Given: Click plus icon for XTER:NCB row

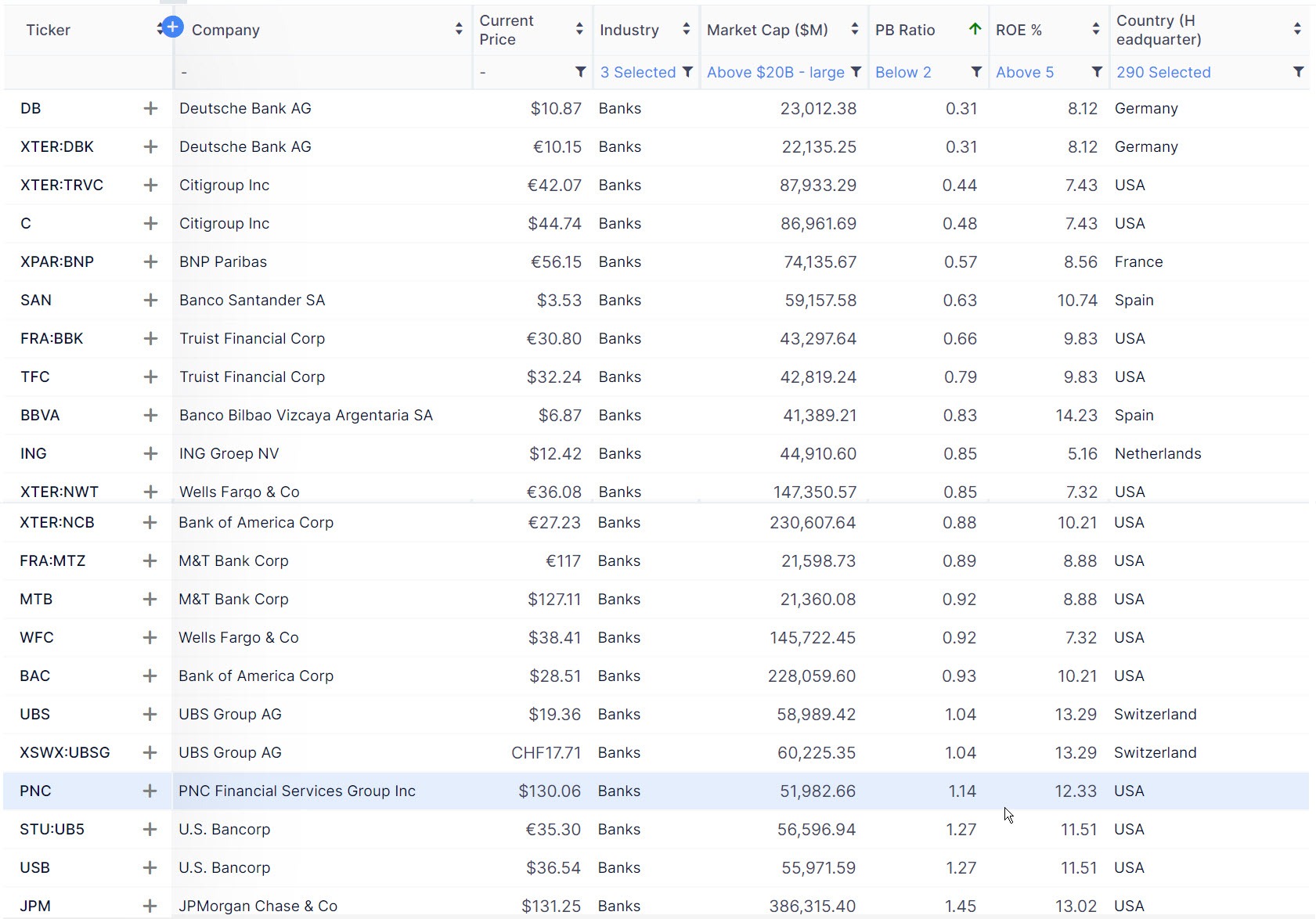Looking at the screenshot, I should point(150,523).
